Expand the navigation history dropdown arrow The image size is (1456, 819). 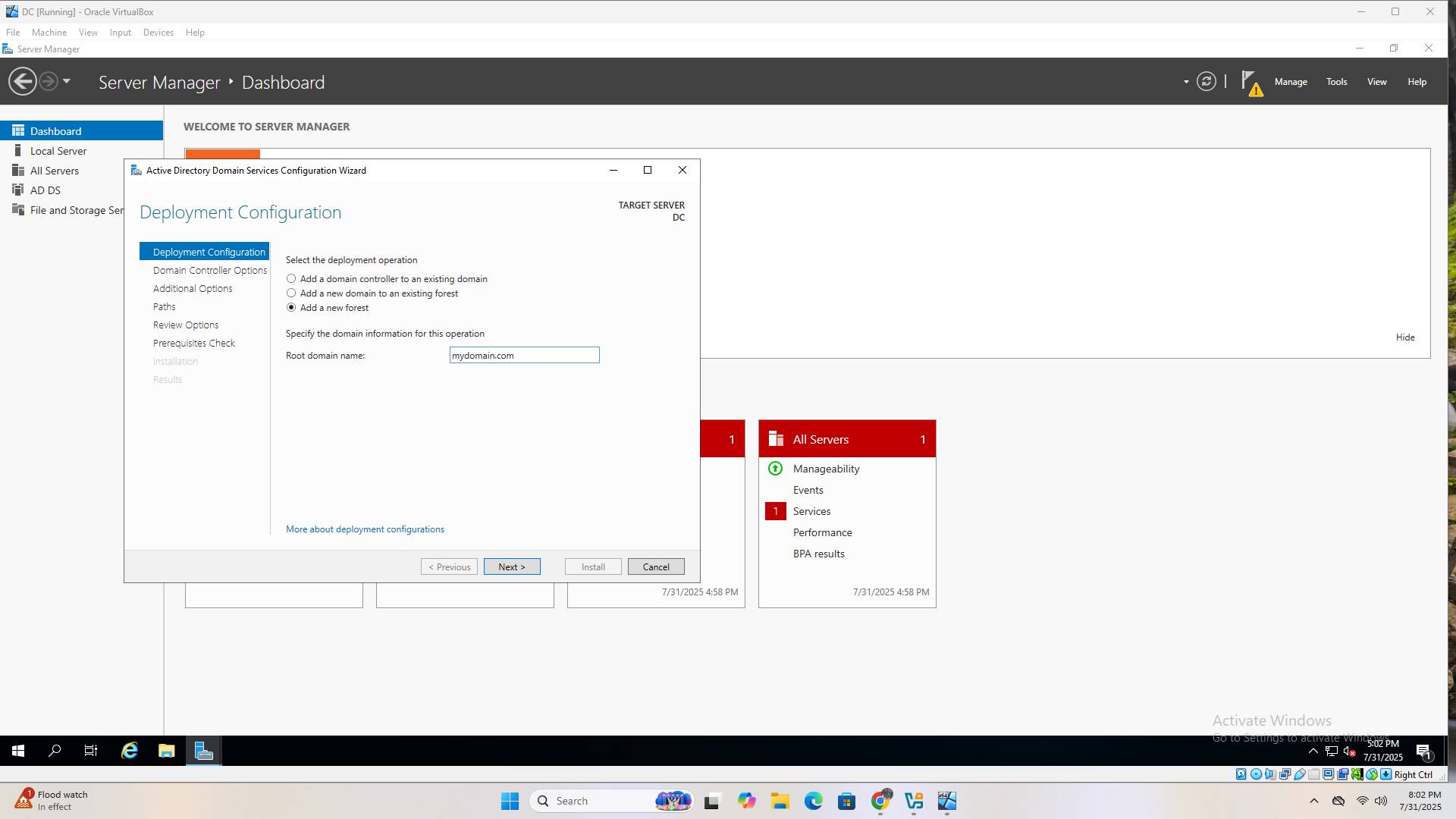67,81
